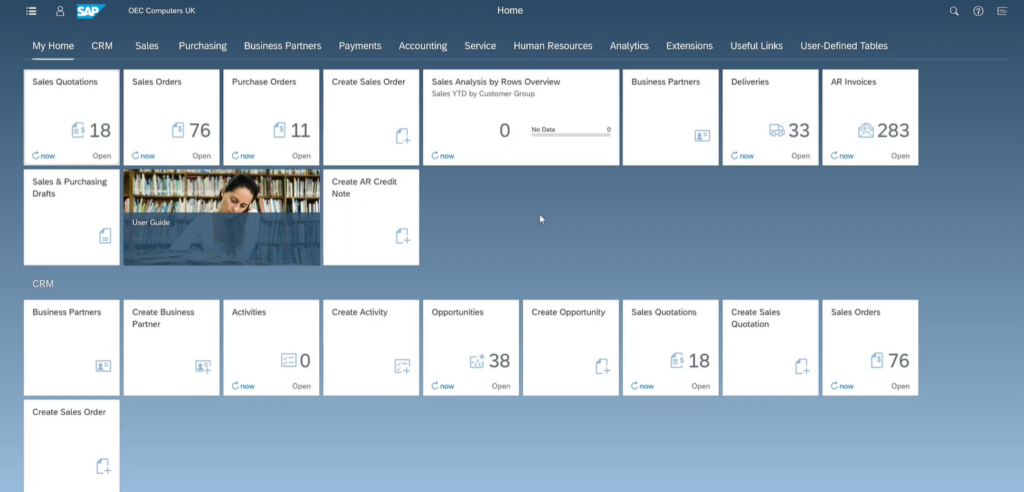
Task: Click new-document icon on Create Sales Quotation tile
Action: [803, 367]
